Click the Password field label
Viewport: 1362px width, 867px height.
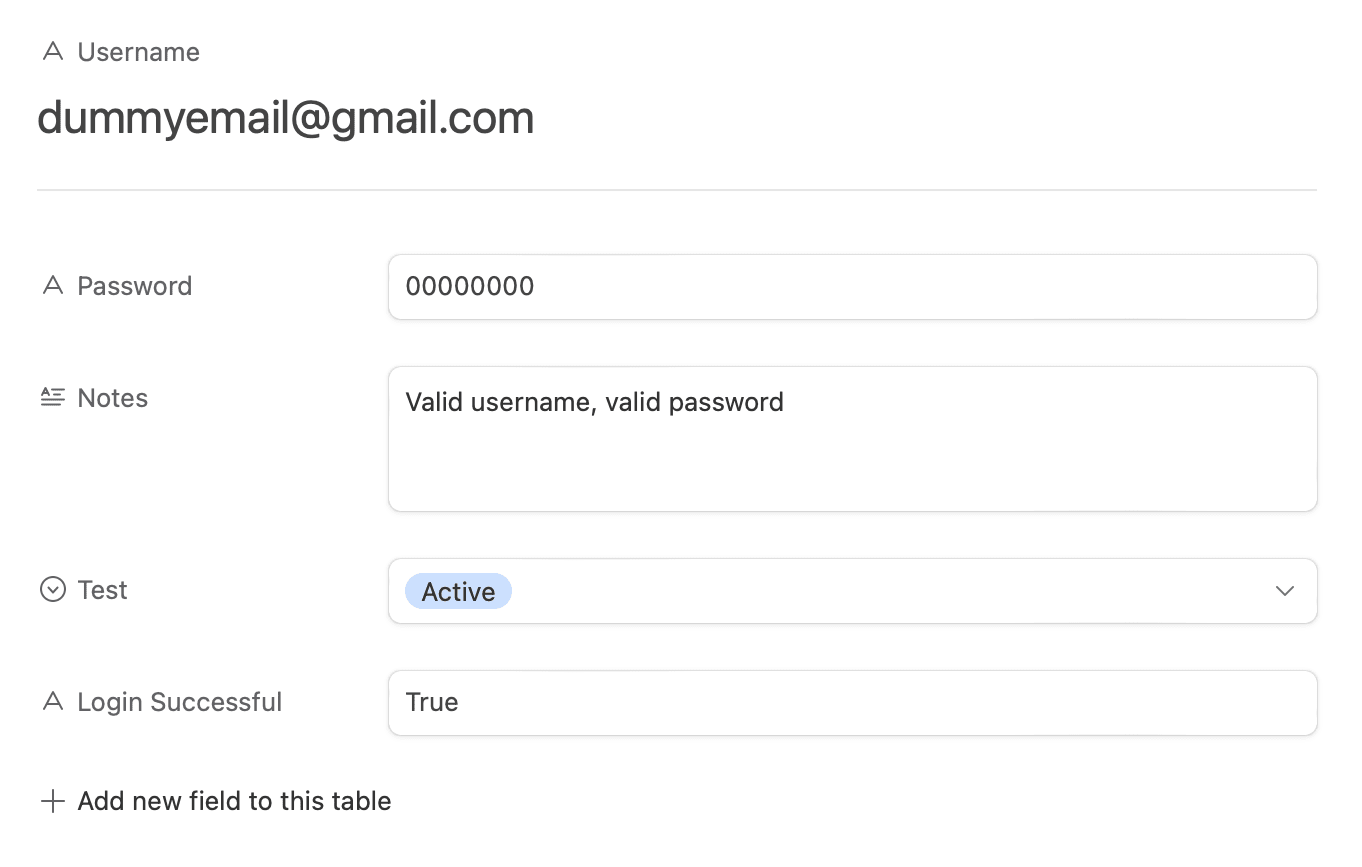click(134, 286)
